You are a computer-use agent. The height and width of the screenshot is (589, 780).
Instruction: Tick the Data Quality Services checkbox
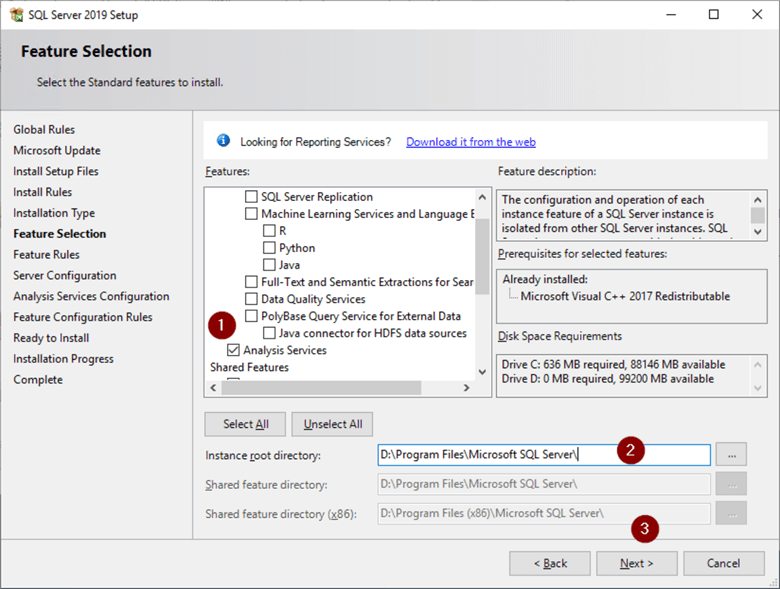click(x=252, y=299)
